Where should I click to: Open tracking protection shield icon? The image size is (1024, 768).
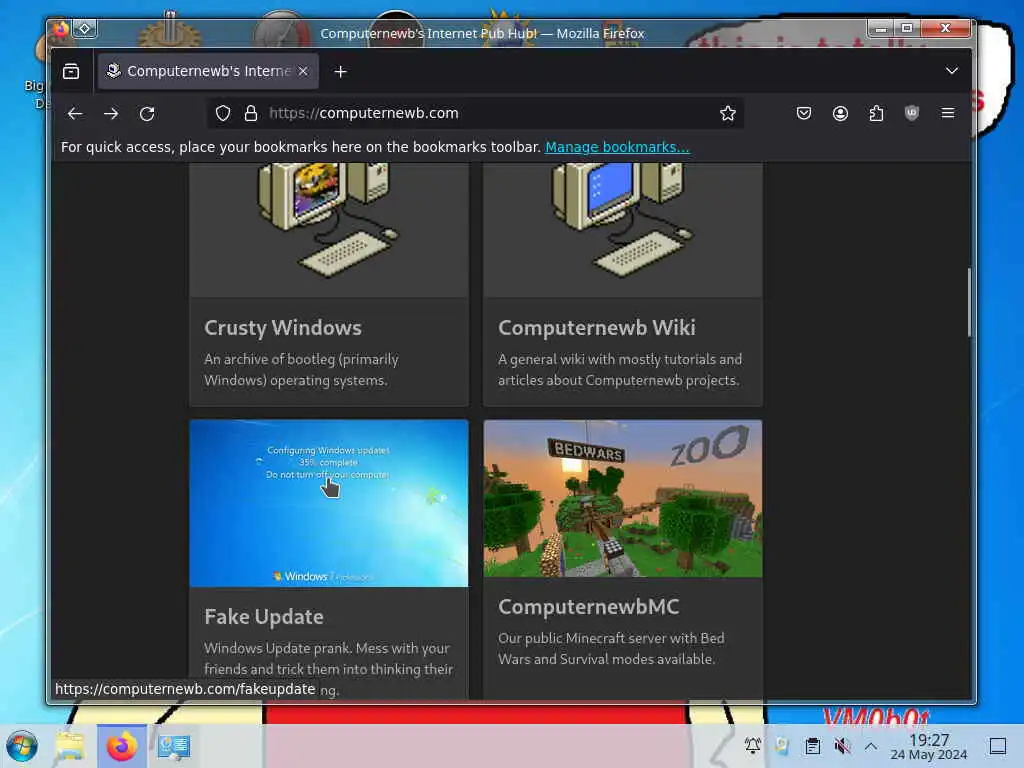tap(223, 114)
